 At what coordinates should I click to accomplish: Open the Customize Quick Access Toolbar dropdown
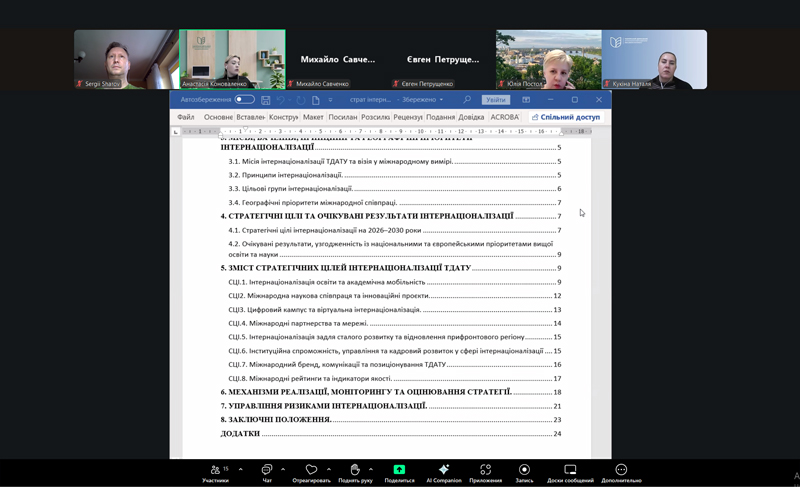click(x=330, y=100)
